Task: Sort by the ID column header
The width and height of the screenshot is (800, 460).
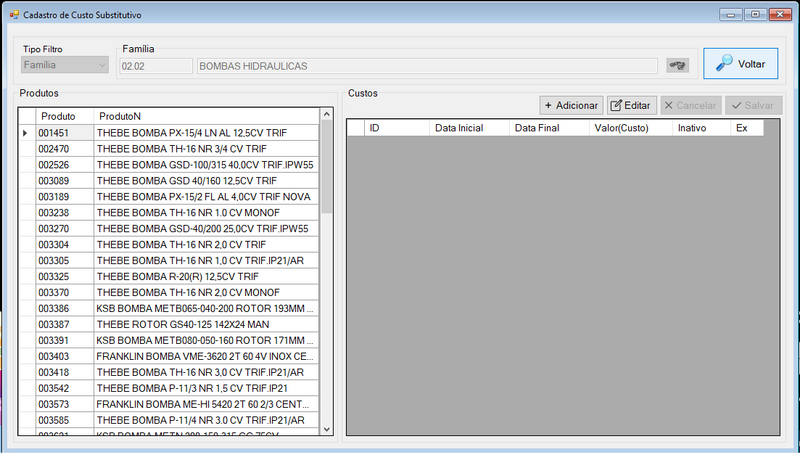Action: click(397, 128)
